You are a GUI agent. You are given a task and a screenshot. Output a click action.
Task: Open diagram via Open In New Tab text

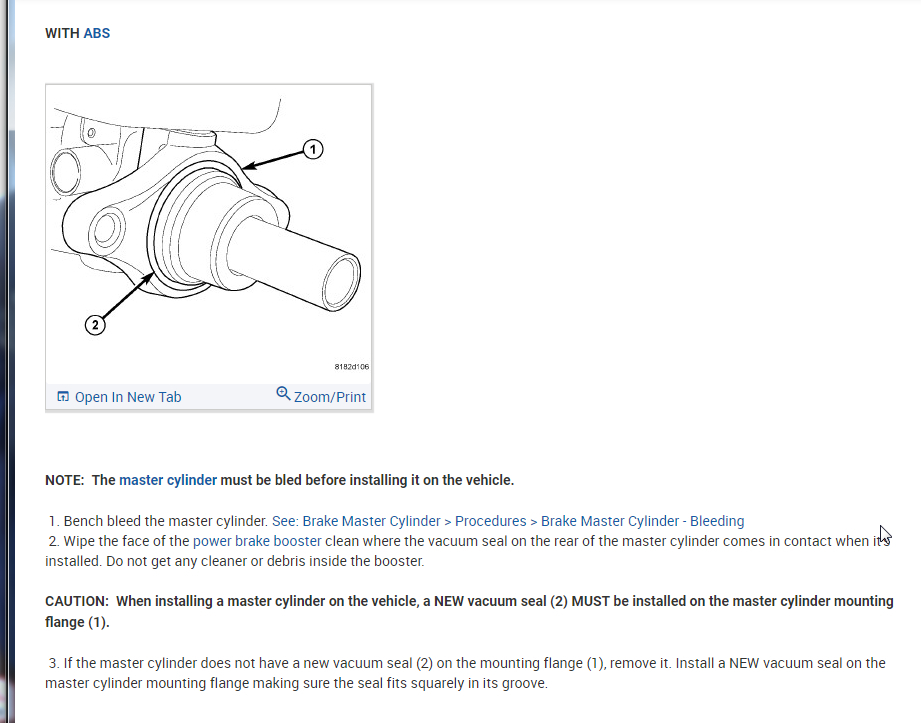pos(128,397)
